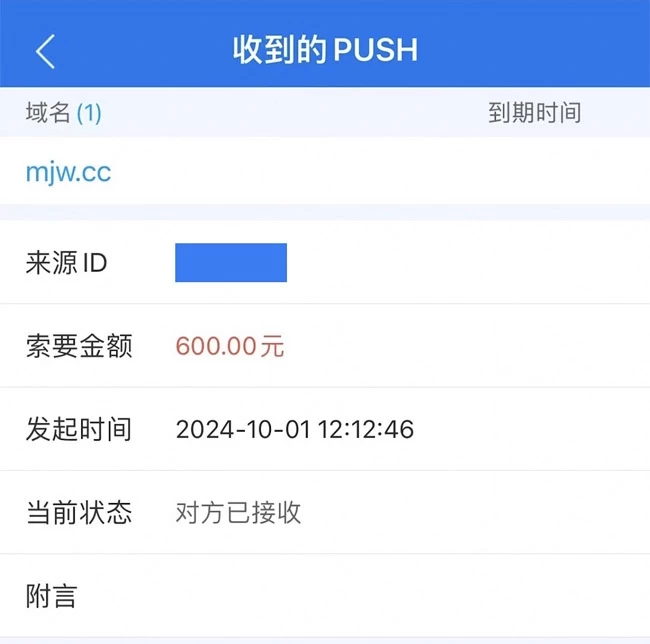Viewport: 650px width, 644px height.
Task: Click the 600.00元 amount
Action: tap(230, 346)
